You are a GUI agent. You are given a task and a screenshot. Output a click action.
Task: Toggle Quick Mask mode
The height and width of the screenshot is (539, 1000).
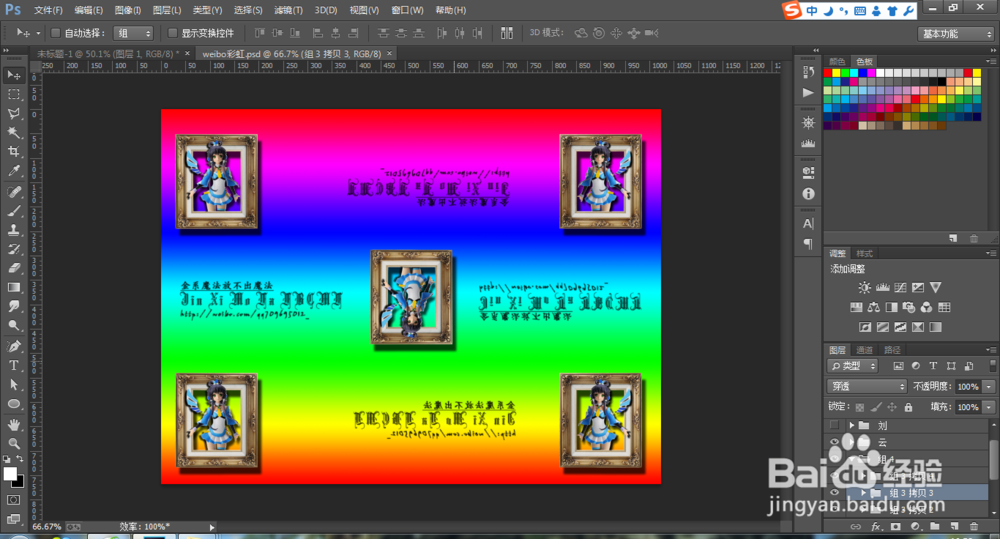(x=13, y=500)
